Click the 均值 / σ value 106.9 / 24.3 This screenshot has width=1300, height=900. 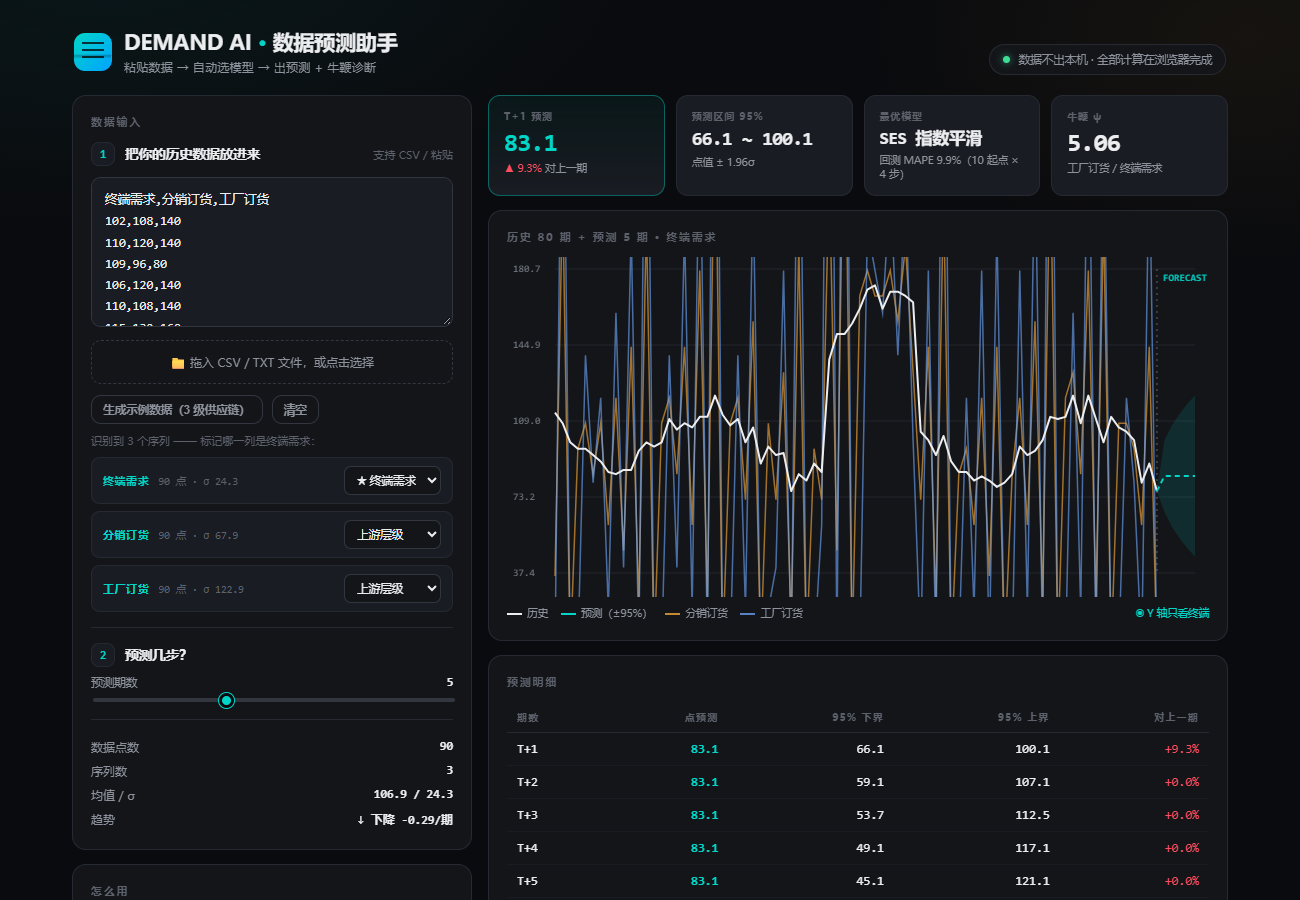pos(413,794)
